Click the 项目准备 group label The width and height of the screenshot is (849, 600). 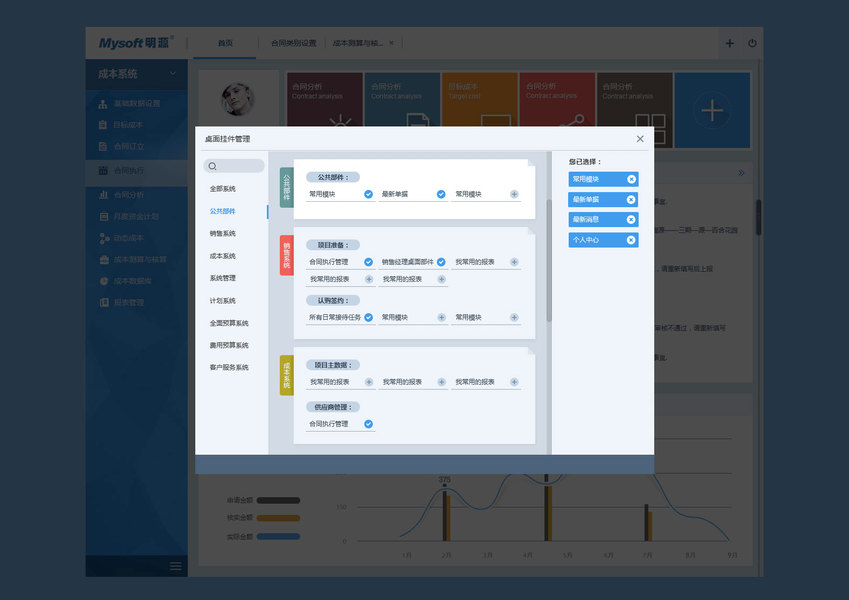[333, 245]
